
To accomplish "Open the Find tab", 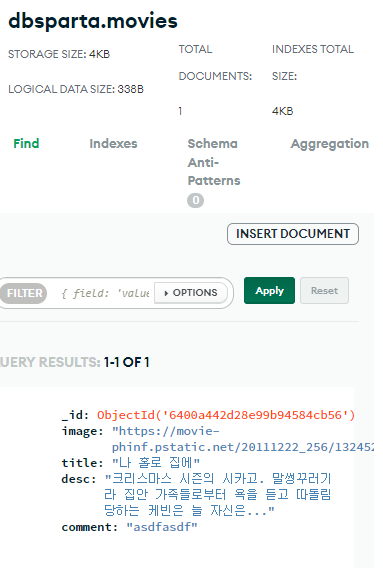I will 26,143.
